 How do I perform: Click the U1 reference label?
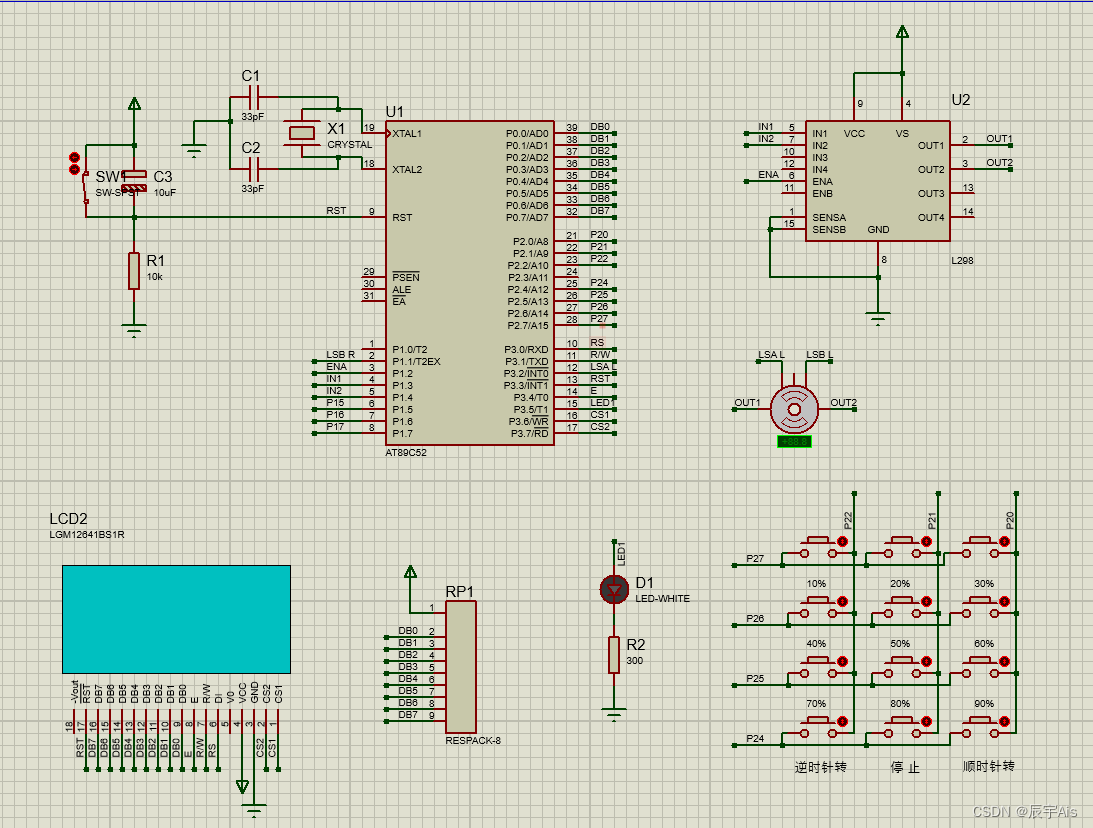coord(395,112)
